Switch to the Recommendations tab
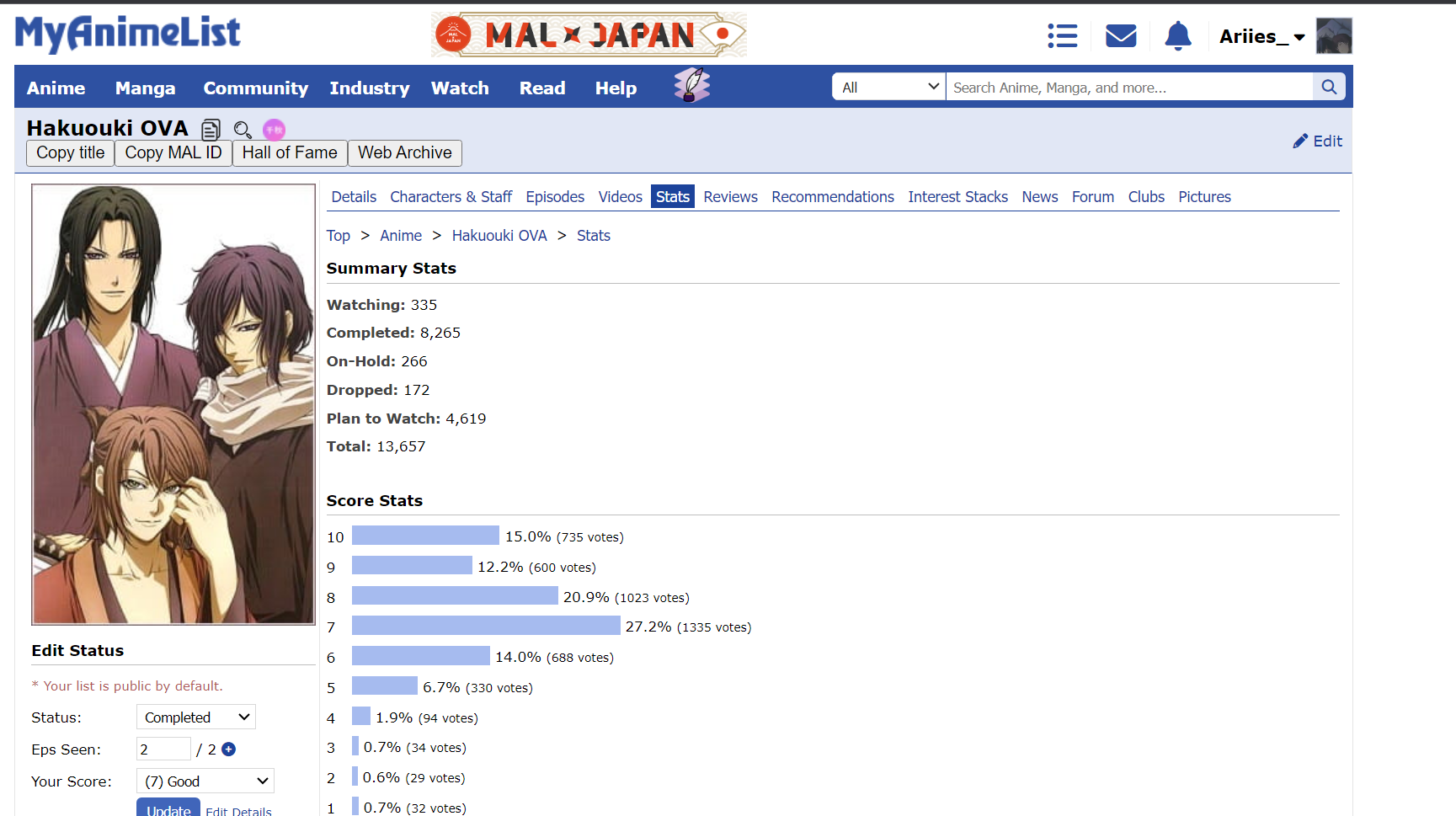Image resolution: width=1456 pixels, height=816 pixels. click(x=833, y=197)
